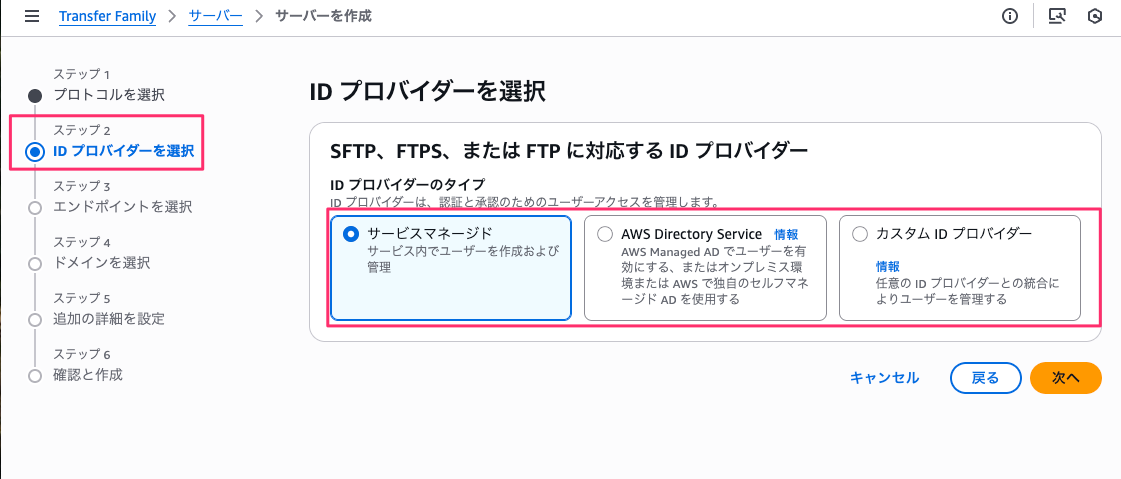Image resolution: width=1121 pixels, height=479 pixels.
Task: Click the orange 次へ button
Action: click(x=1066, y=377)
